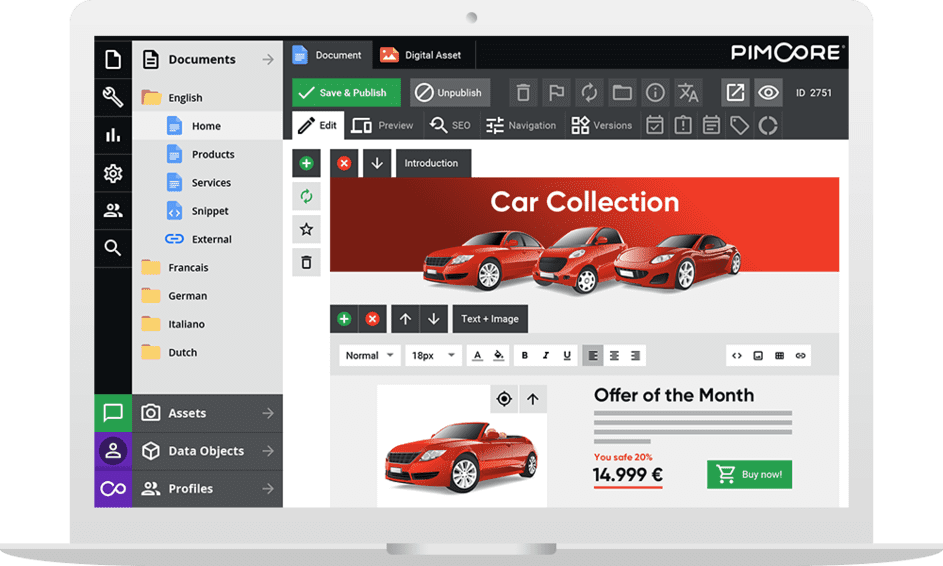This screenshot has height=566, width=943.
Task: Click the calendar check icon in tab bar
Action: coord(655,126)
